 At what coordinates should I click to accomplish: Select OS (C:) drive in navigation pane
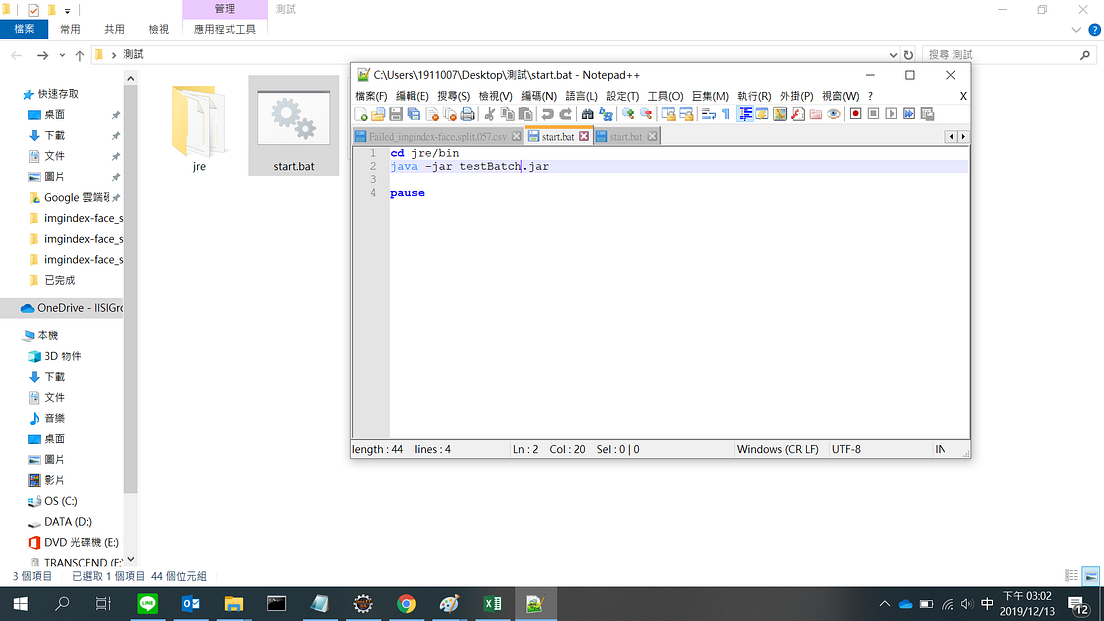(61, 501)
